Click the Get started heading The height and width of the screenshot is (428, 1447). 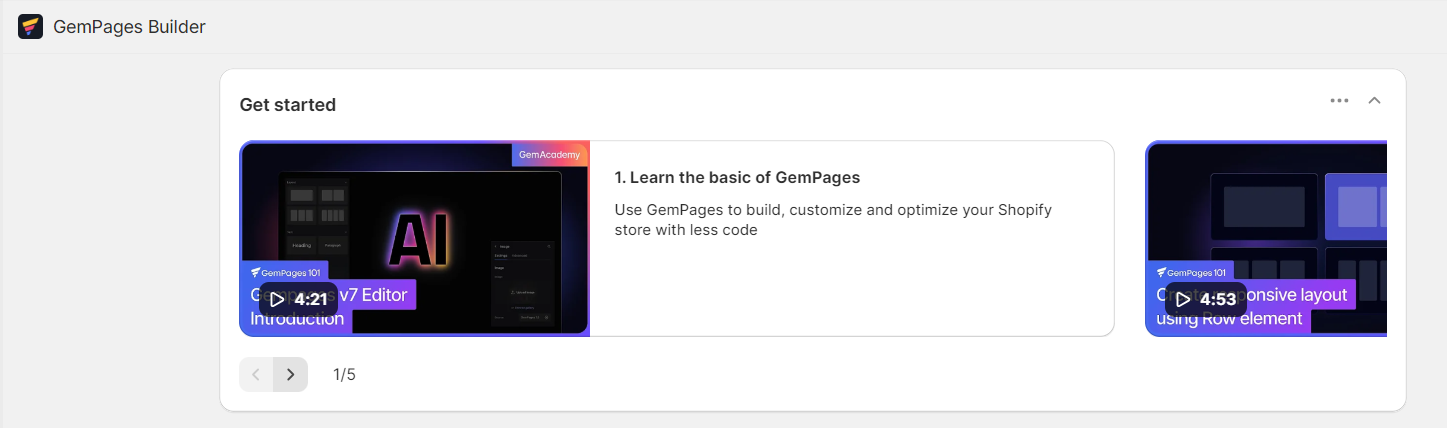(288, 105)
